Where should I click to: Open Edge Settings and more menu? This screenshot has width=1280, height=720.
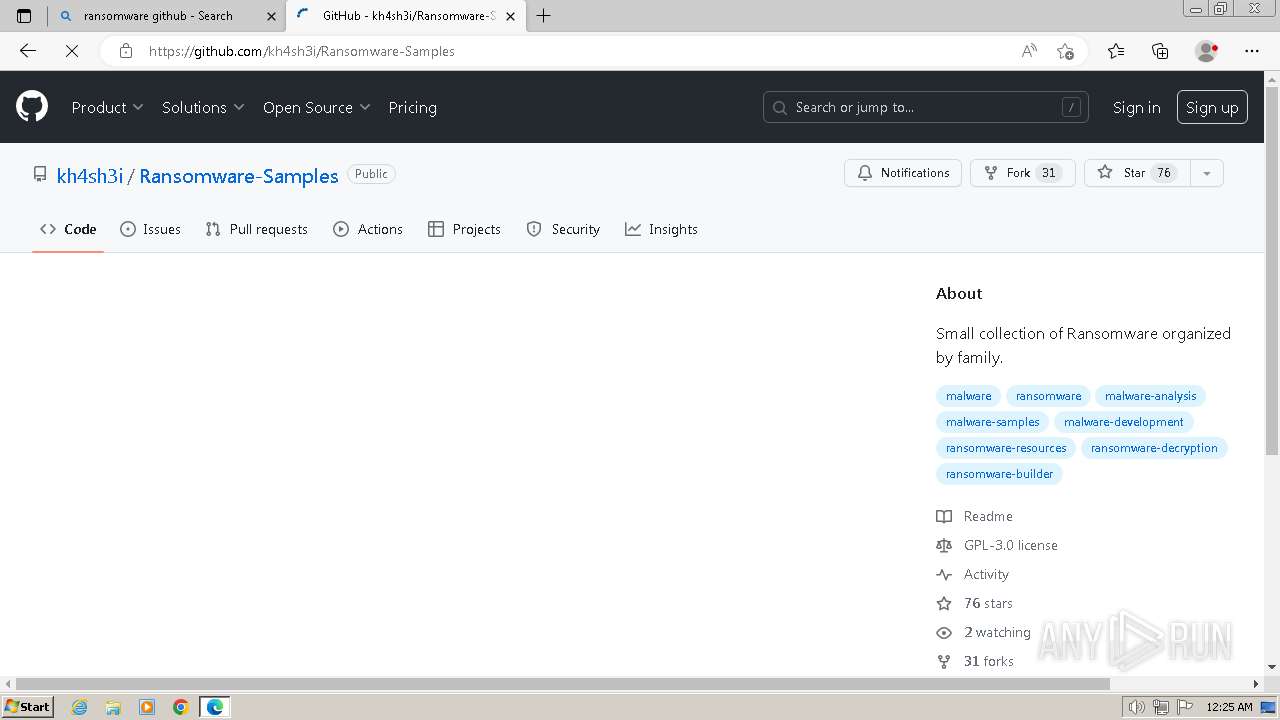point(1252,51)
